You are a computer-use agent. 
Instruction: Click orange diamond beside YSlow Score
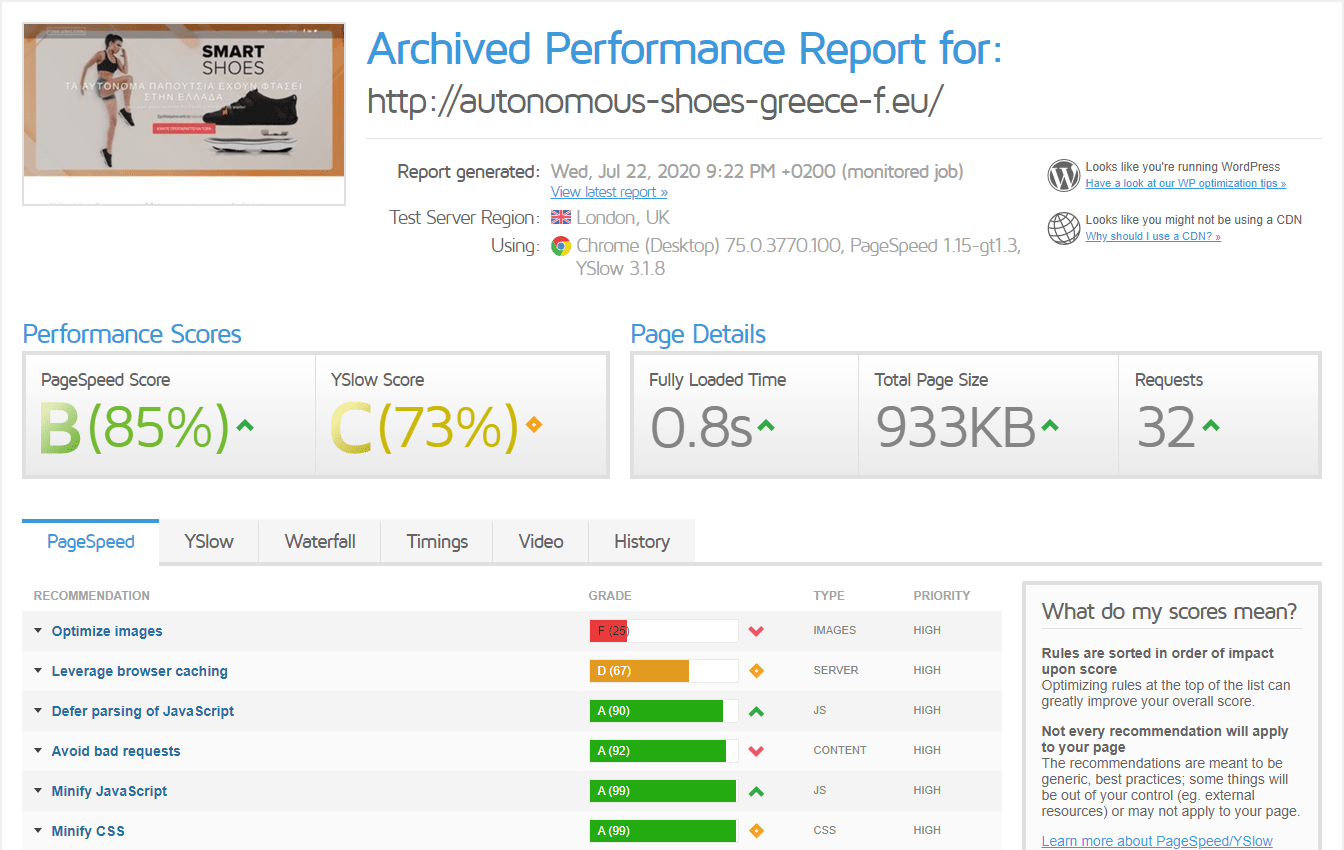533,425
